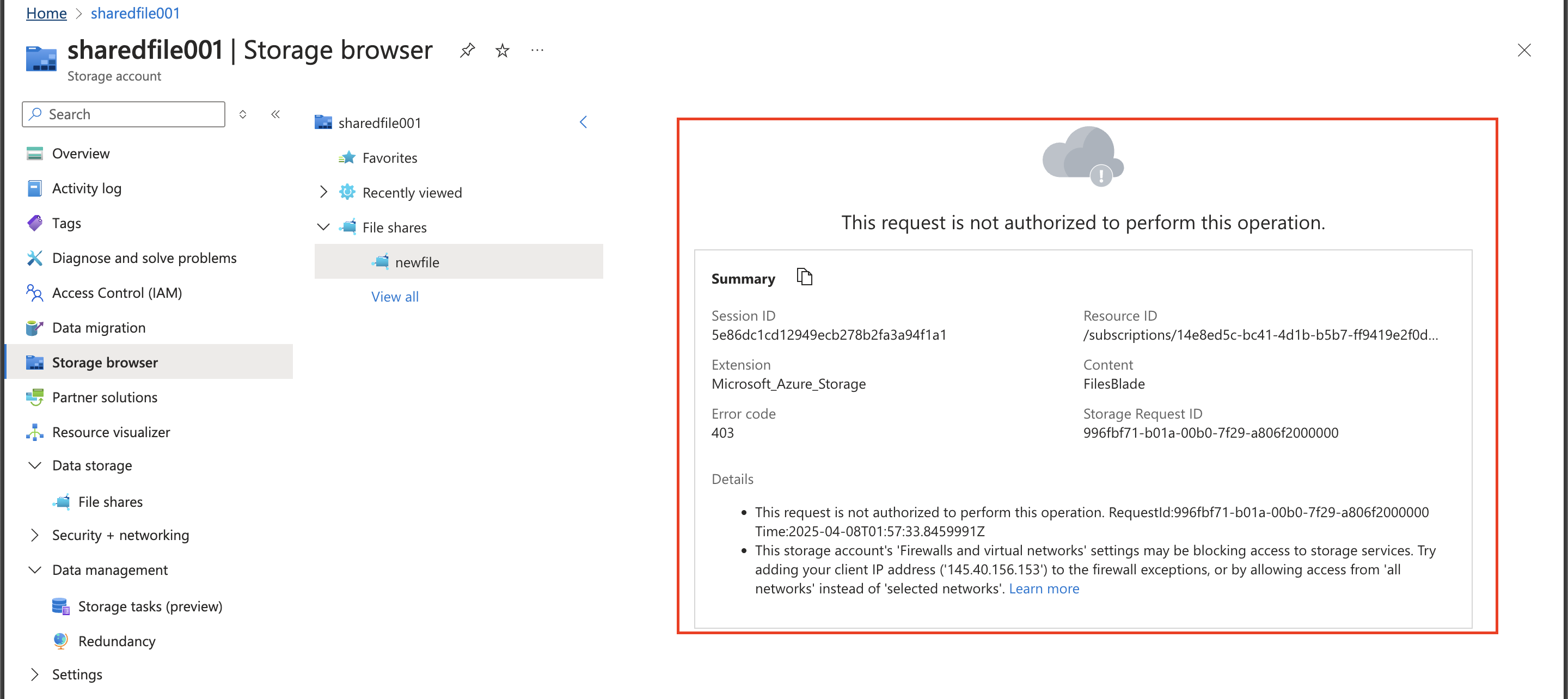Click the Partner solutions icon
The image size is (1568, 699).
[35, 397]
